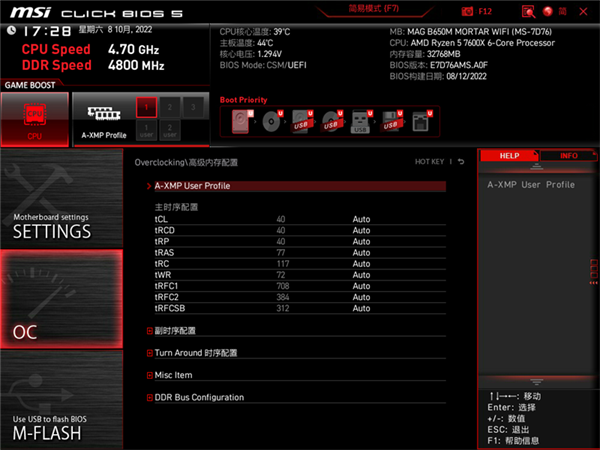Expand Turn Around 时序配置 section
The image size is (600, 450).
(x=195, y=353)
